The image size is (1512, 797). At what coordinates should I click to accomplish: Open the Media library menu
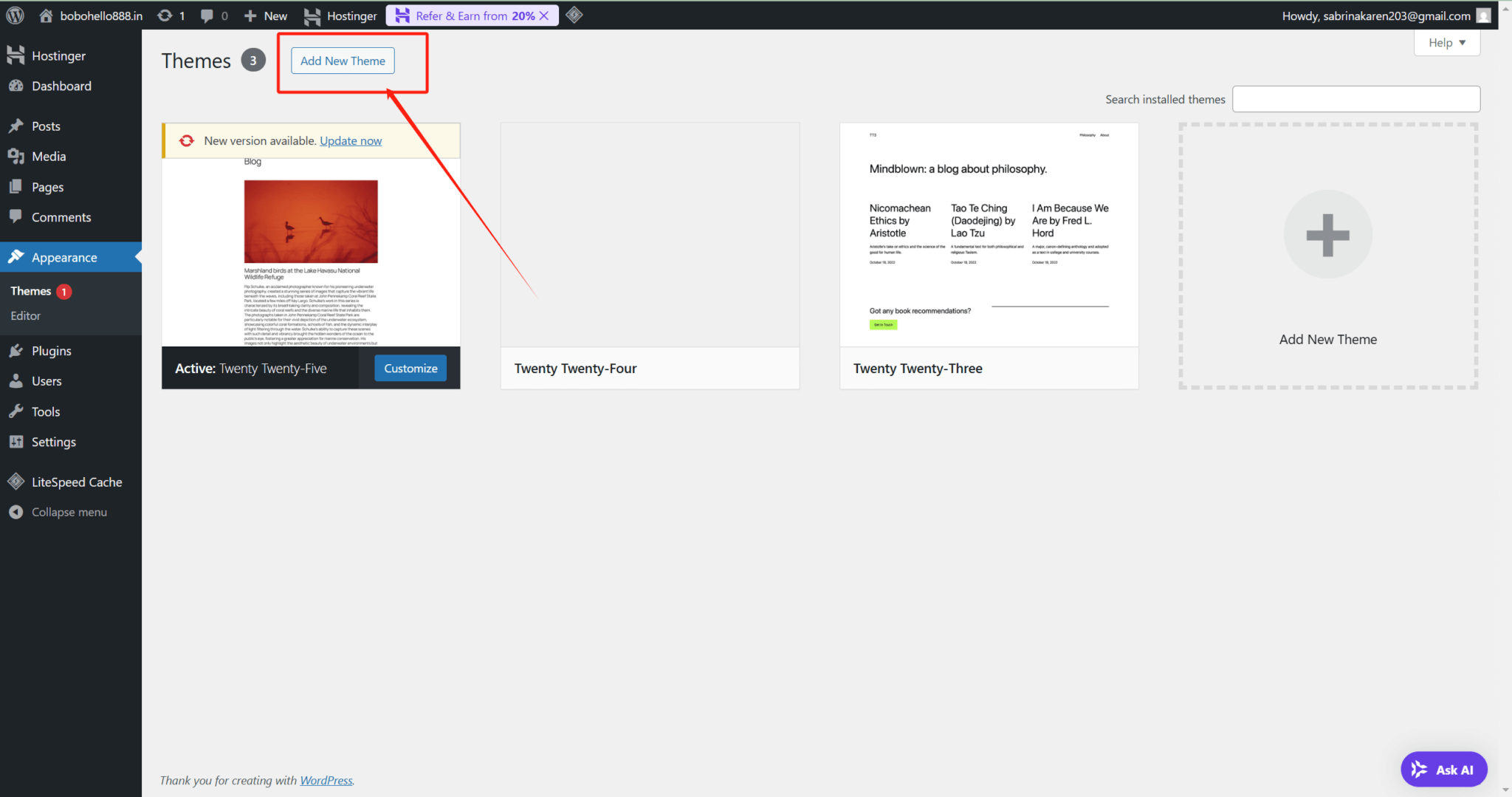[49, 157]
